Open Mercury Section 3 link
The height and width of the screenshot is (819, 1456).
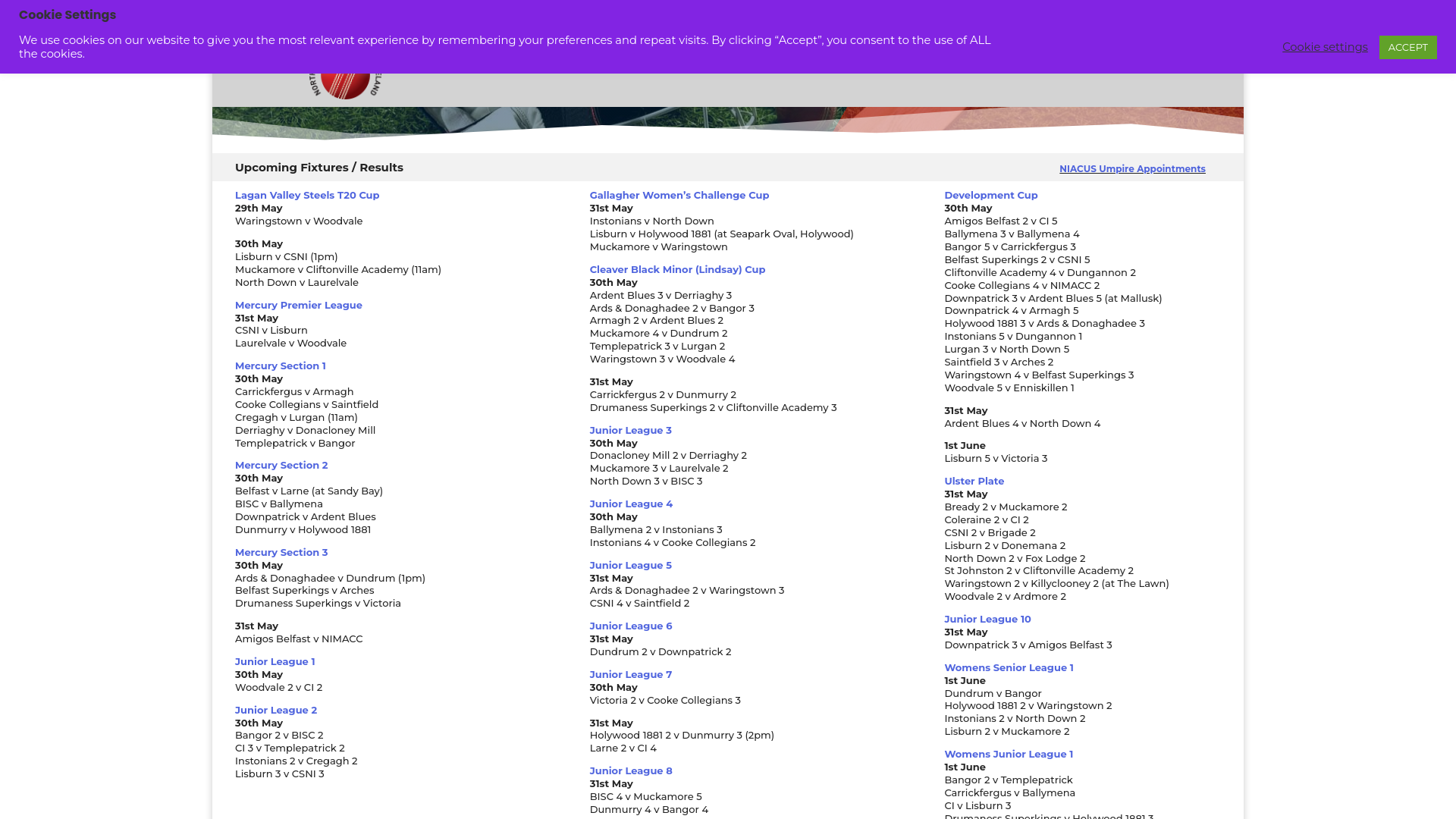281,552
